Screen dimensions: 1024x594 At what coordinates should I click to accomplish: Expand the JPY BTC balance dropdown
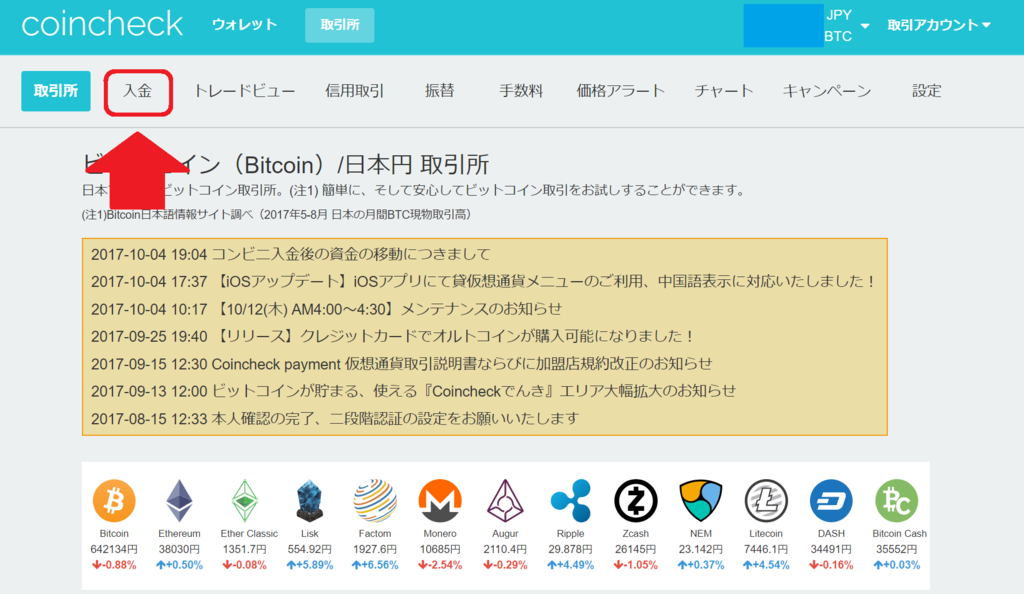pyautogui.click(x=846, y=25)
